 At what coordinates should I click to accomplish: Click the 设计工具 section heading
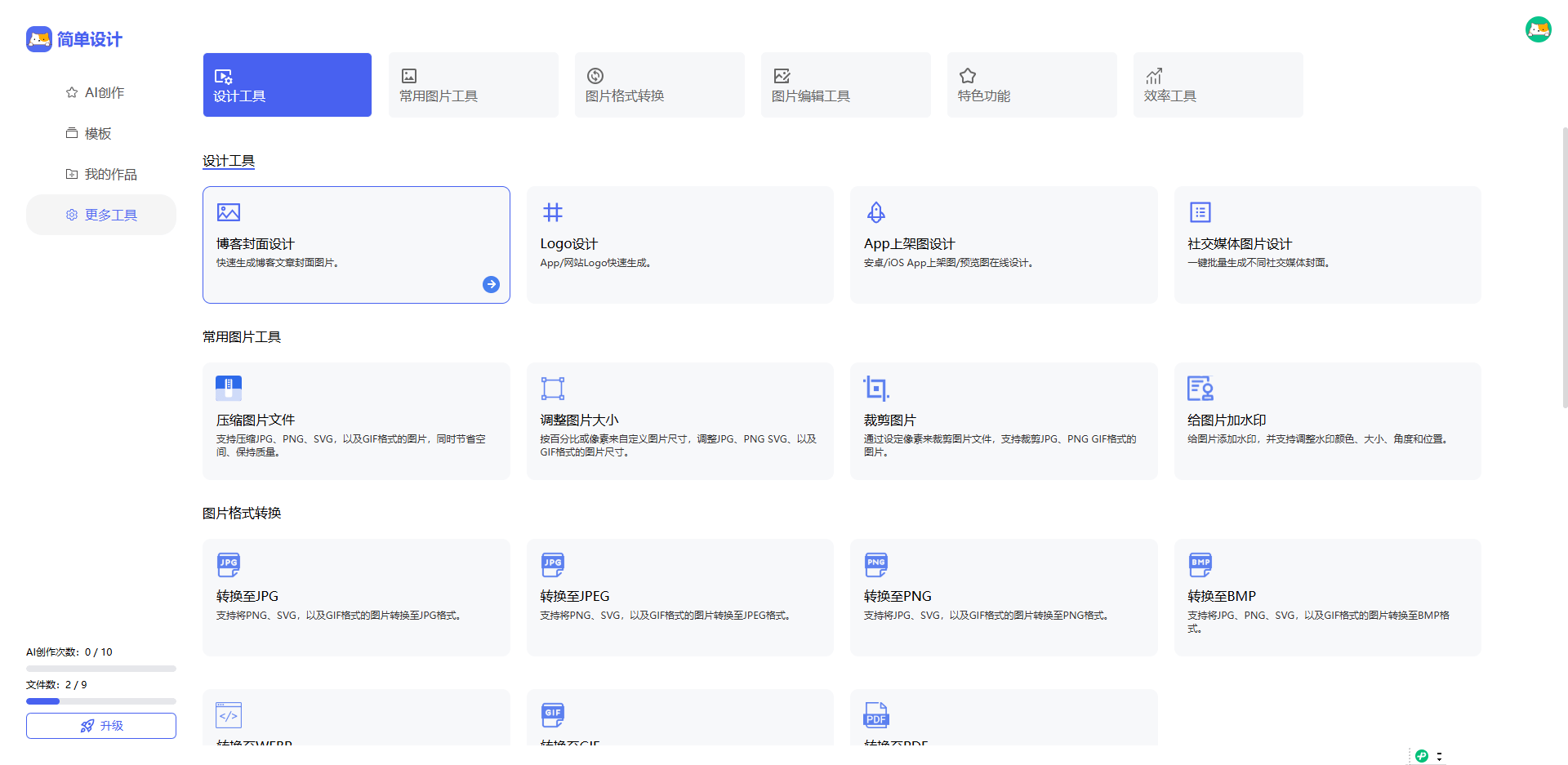(x=229, y=161)
